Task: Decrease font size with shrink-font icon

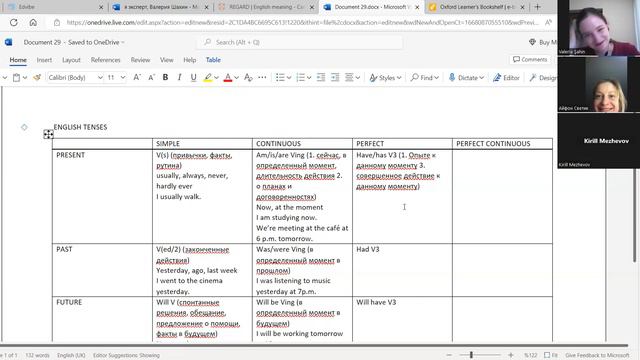Action: pyautogui.click(x=151, y=78)
